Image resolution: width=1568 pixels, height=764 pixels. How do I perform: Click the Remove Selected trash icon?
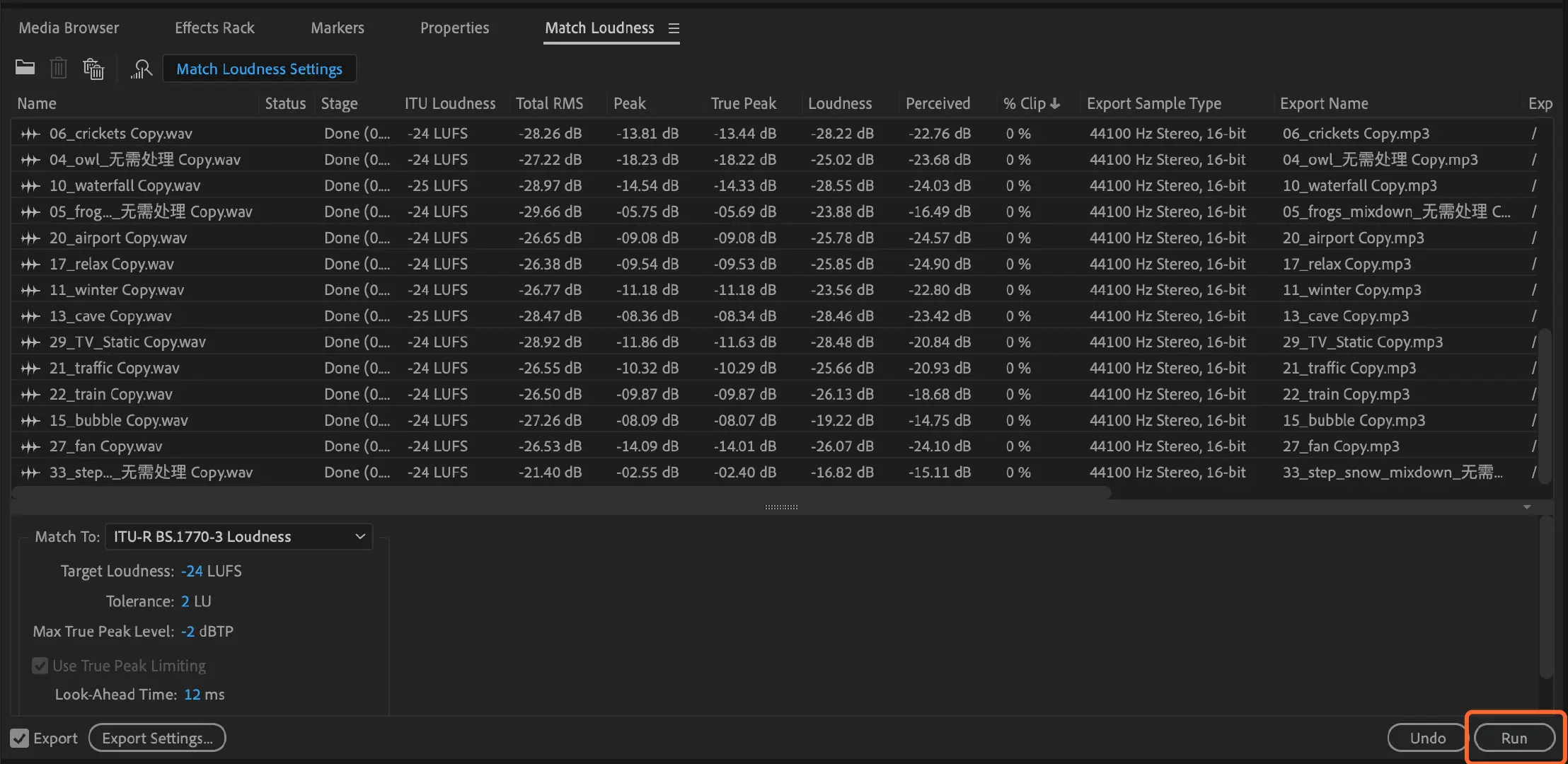[58, 69]
